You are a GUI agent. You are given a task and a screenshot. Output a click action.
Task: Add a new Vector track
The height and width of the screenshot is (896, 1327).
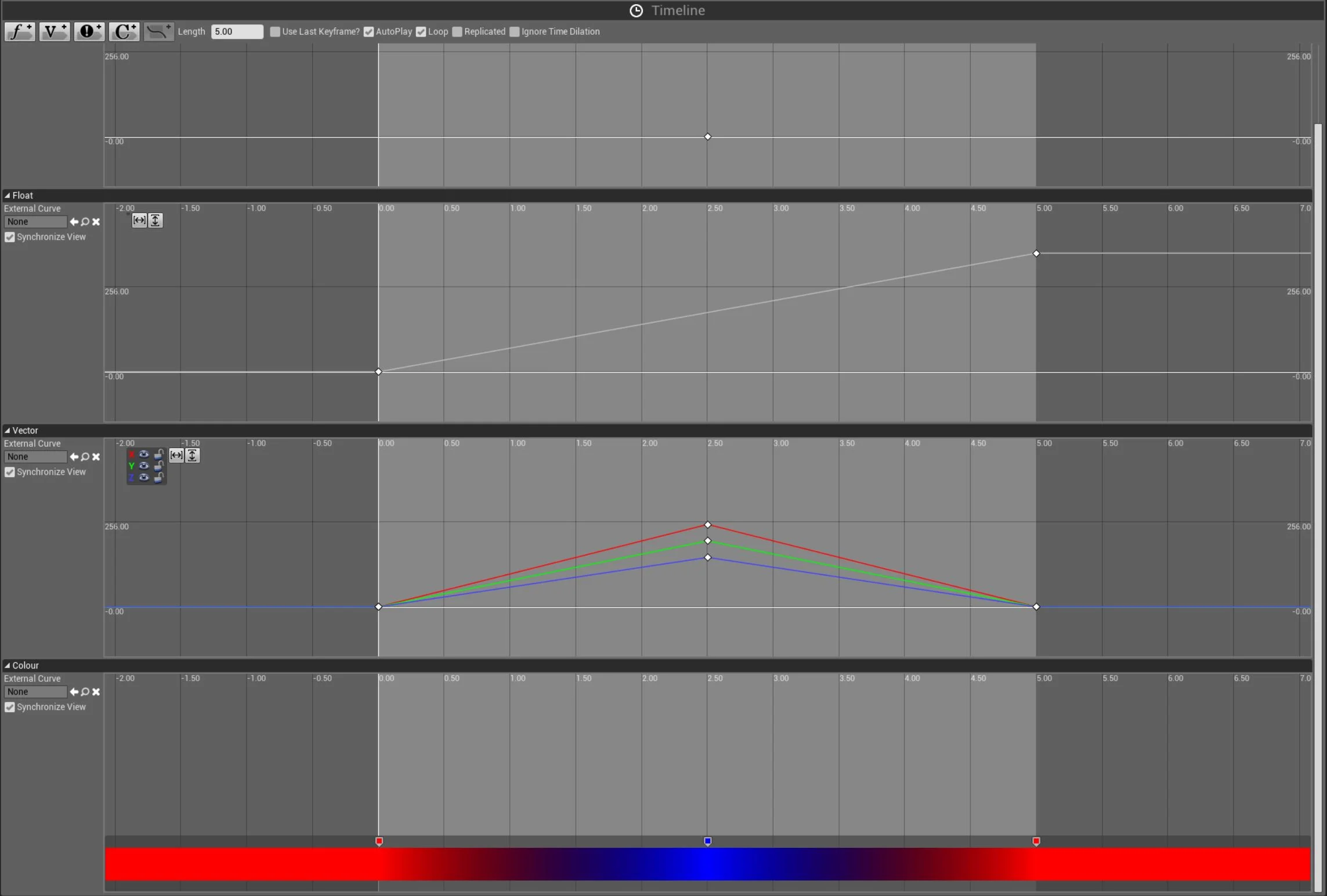pyautogui.click(x=54, y=31)
